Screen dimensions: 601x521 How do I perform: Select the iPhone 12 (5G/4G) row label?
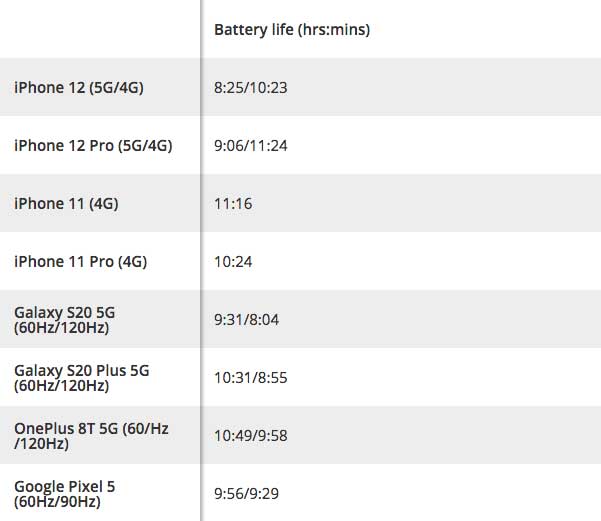click(79, 87)
